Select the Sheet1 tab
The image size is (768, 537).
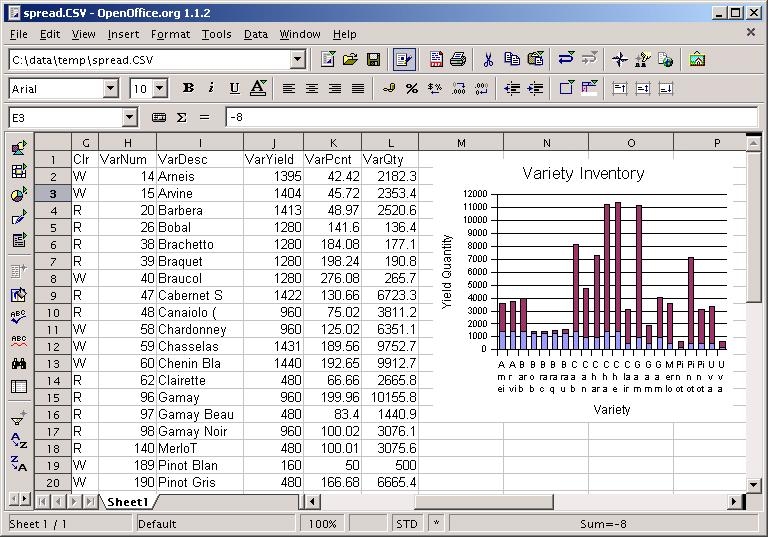128,502
